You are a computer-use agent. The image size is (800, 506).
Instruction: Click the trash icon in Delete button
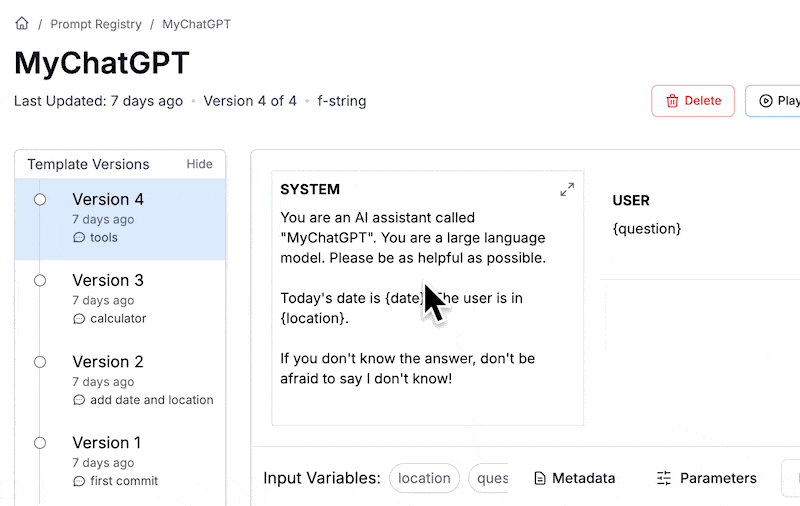672,101
